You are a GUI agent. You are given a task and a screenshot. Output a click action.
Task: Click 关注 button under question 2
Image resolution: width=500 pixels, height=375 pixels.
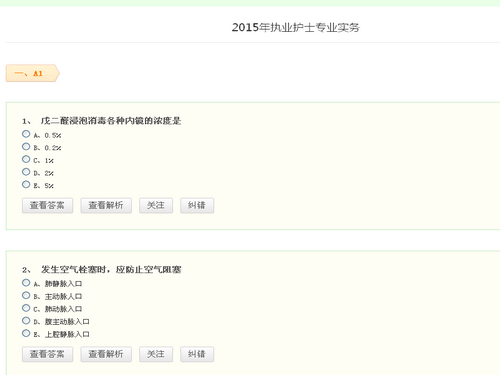[156, 354]
